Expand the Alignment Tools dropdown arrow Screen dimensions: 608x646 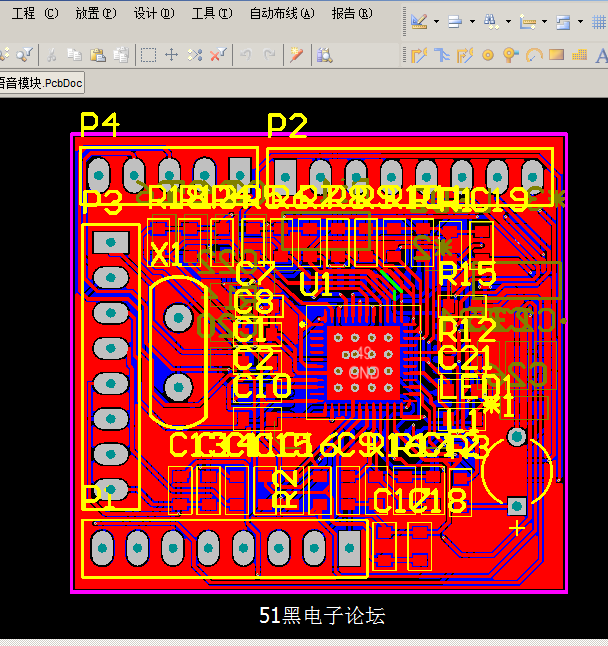(472, 21)
